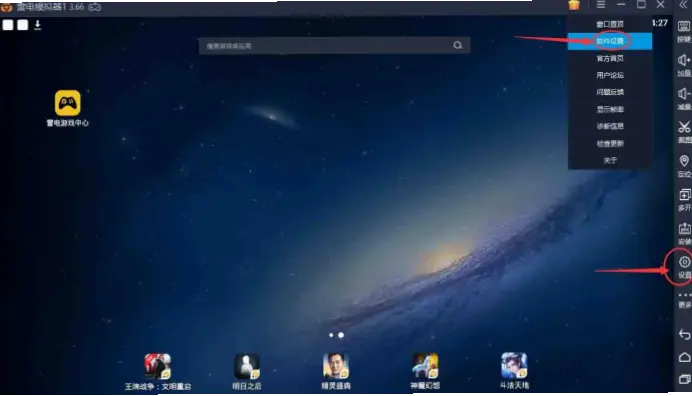Screen dimensions: 692x396
Task: Toggle the hamburger menu in title bar
Action: click(601, 4)
